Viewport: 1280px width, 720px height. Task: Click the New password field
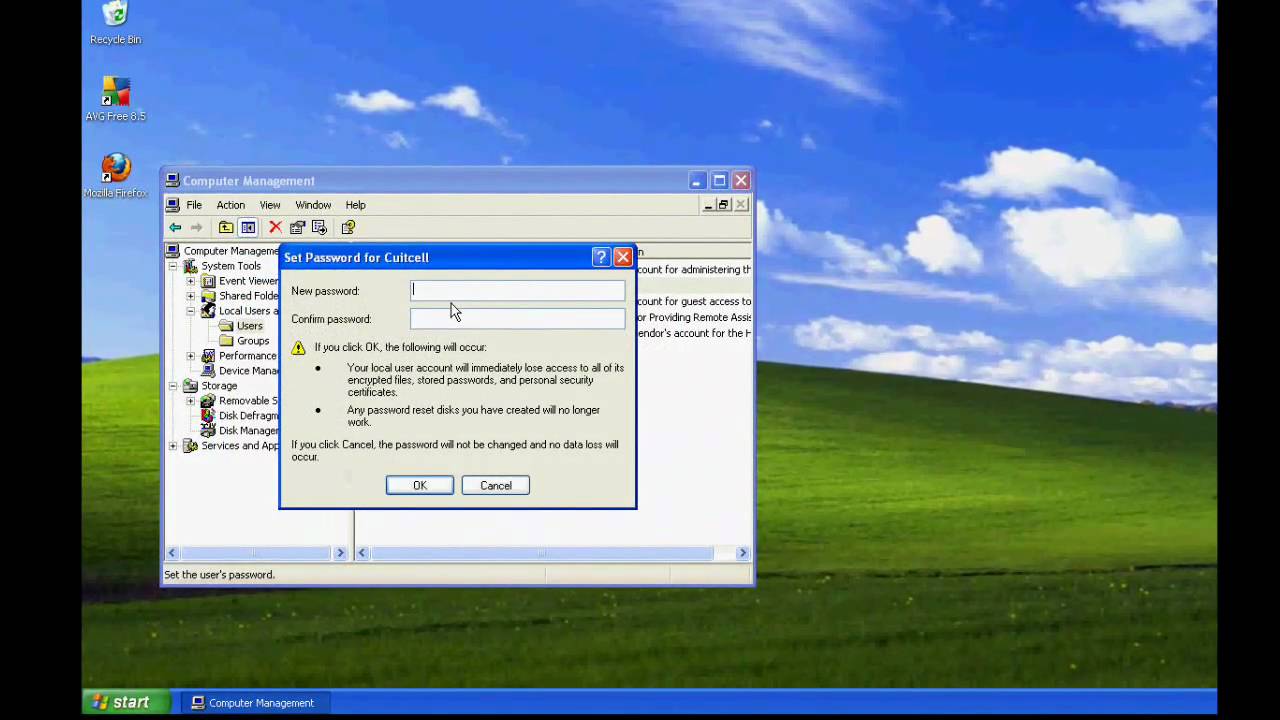[x=518, y=291]
